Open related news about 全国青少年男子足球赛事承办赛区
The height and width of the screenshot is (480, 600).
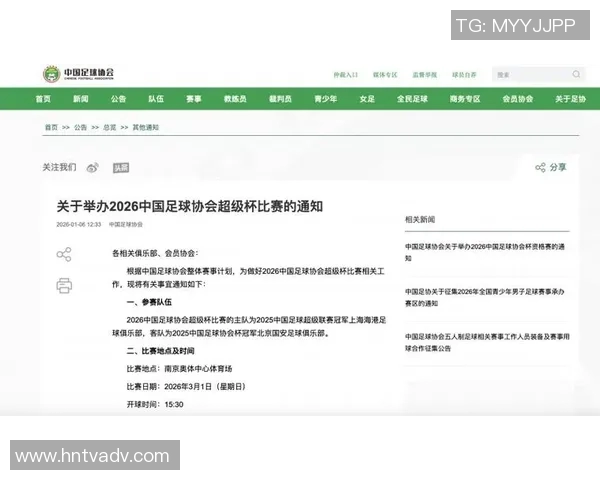(x=484, y=297)
